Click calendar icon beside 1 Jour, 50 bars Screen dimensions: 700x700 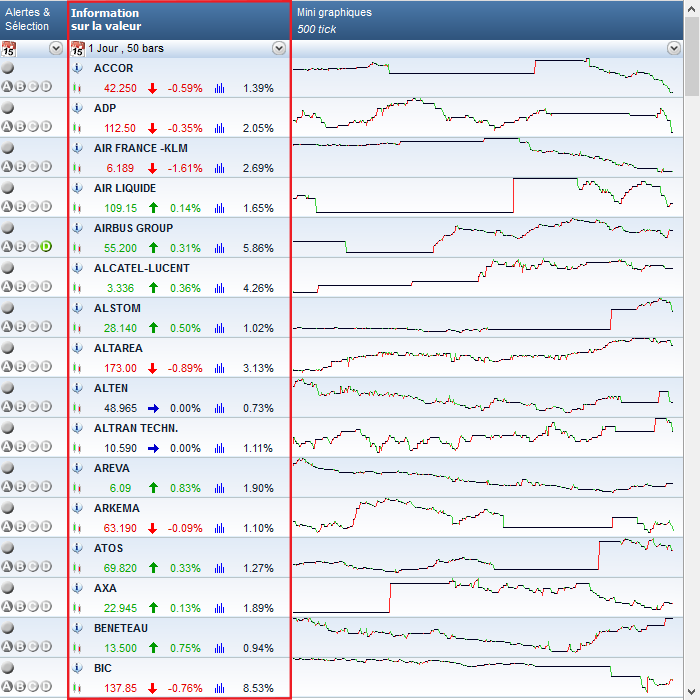coord(78,49)
